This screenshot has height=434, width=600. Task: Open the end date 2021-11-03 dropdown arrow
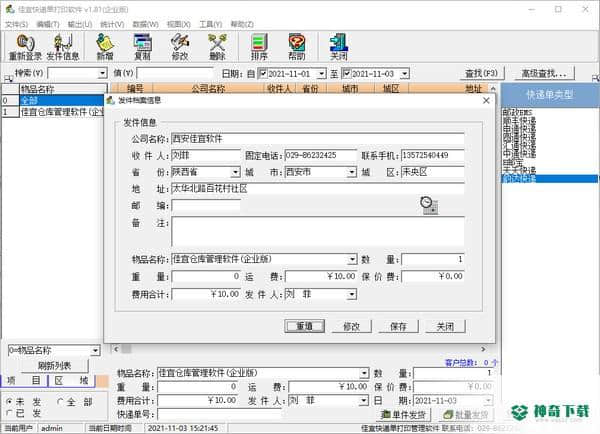(405, 73)
